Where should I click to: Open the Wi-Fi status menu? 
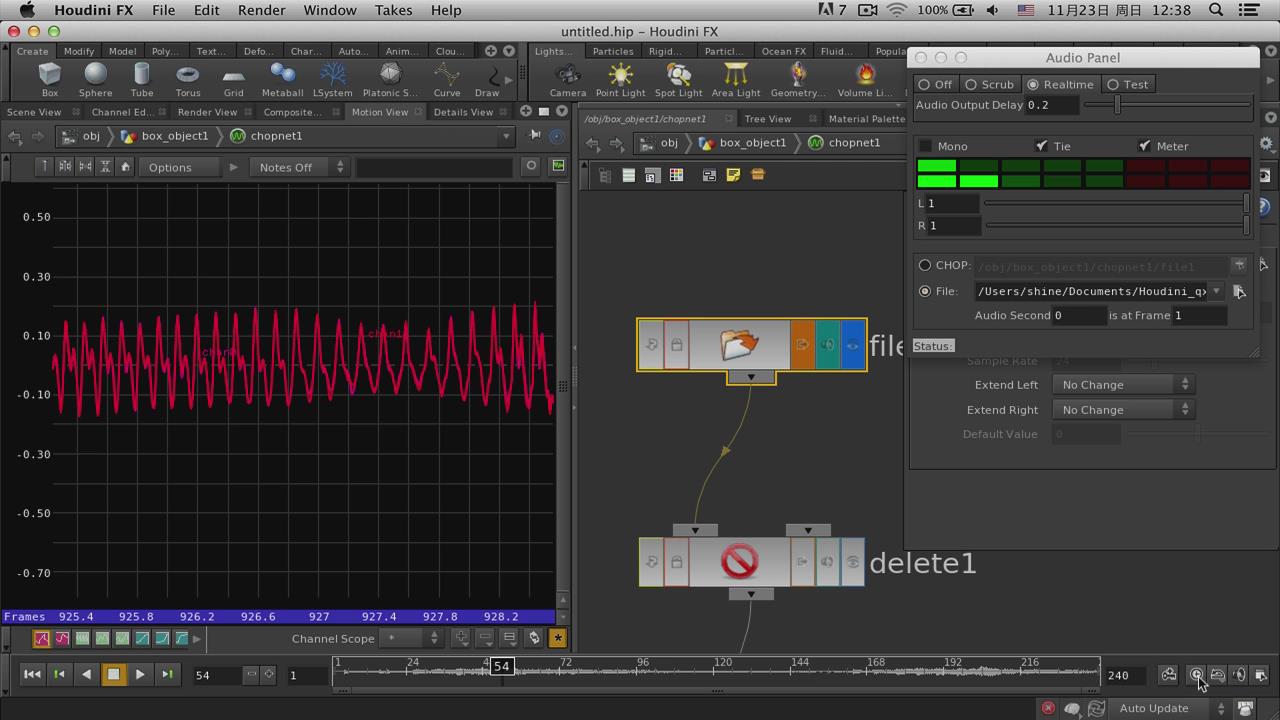tap(896, 10)
